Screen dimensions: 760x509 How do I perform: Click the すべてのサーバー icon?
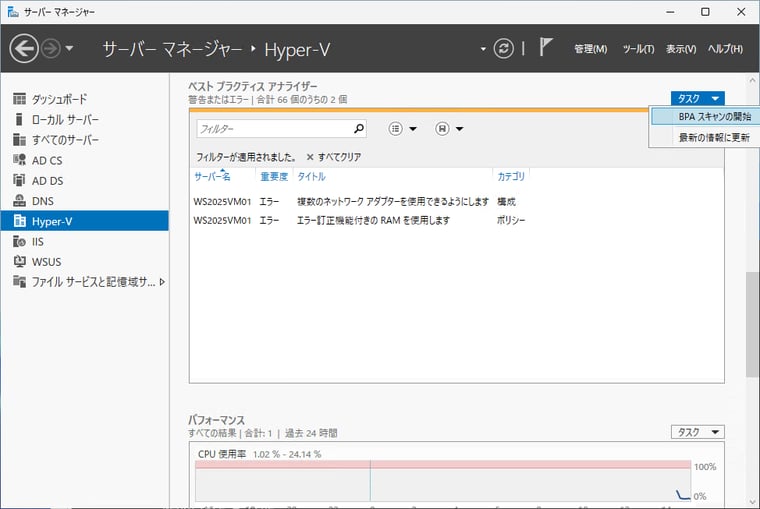click(x=19, y=140)
